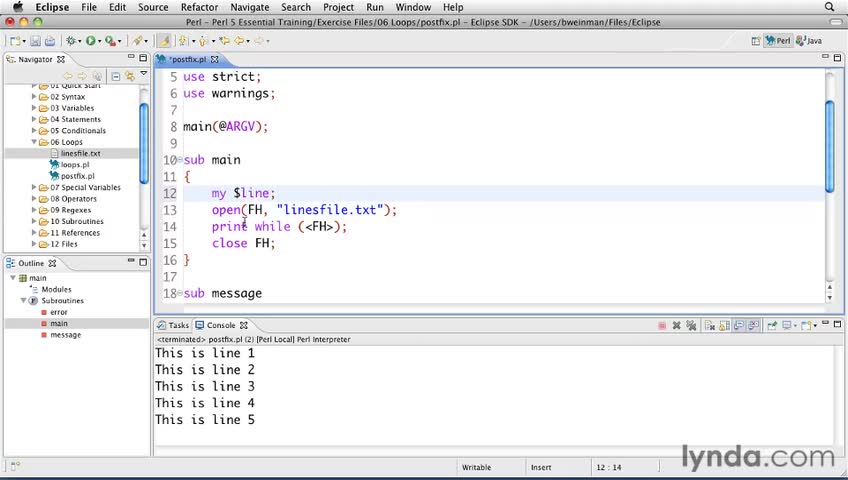
Task: Click the Forward navigation arrow in the toolbar
Action: tap(259, 41)
